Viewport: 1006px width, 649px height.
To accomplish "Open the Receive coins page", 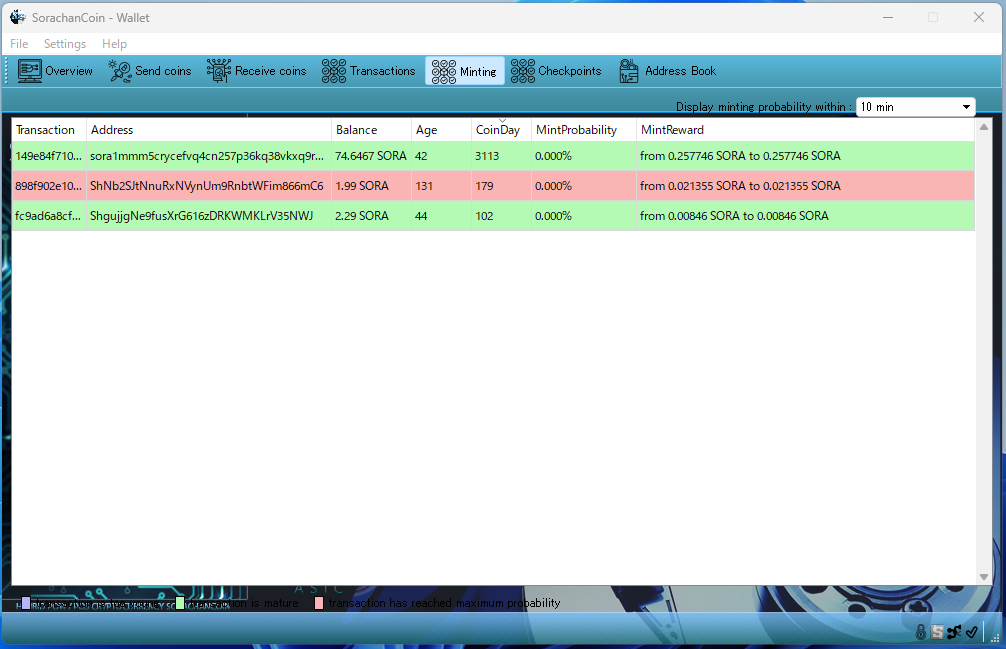I will (257, 71).
